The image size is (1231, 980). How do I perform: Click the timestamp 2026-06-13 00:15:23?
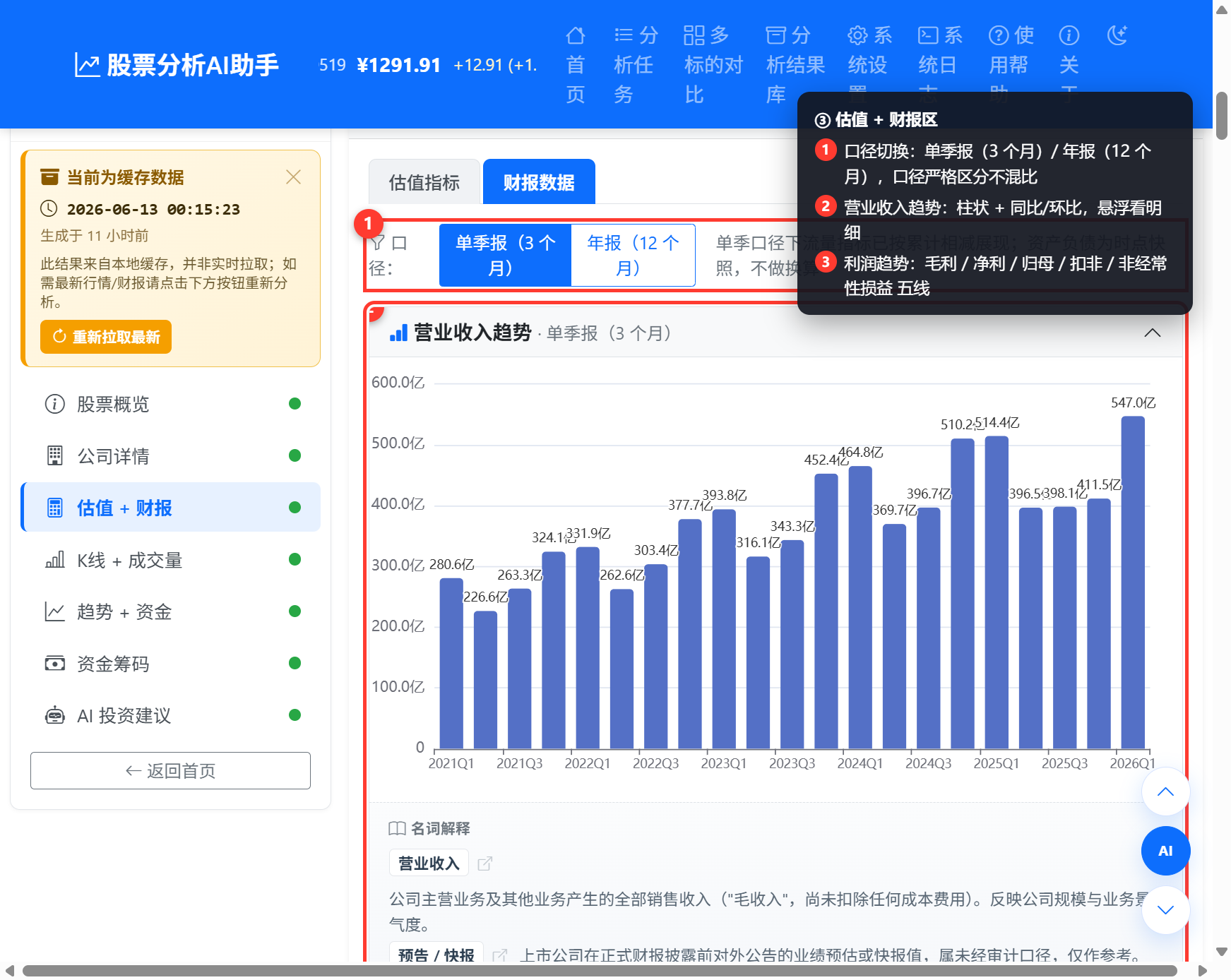click(153, 209)
